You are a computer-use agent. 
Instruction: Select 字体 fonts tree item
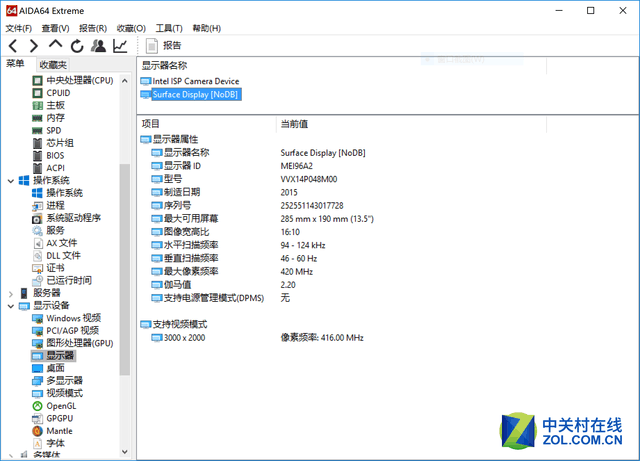tap(49, 443)
